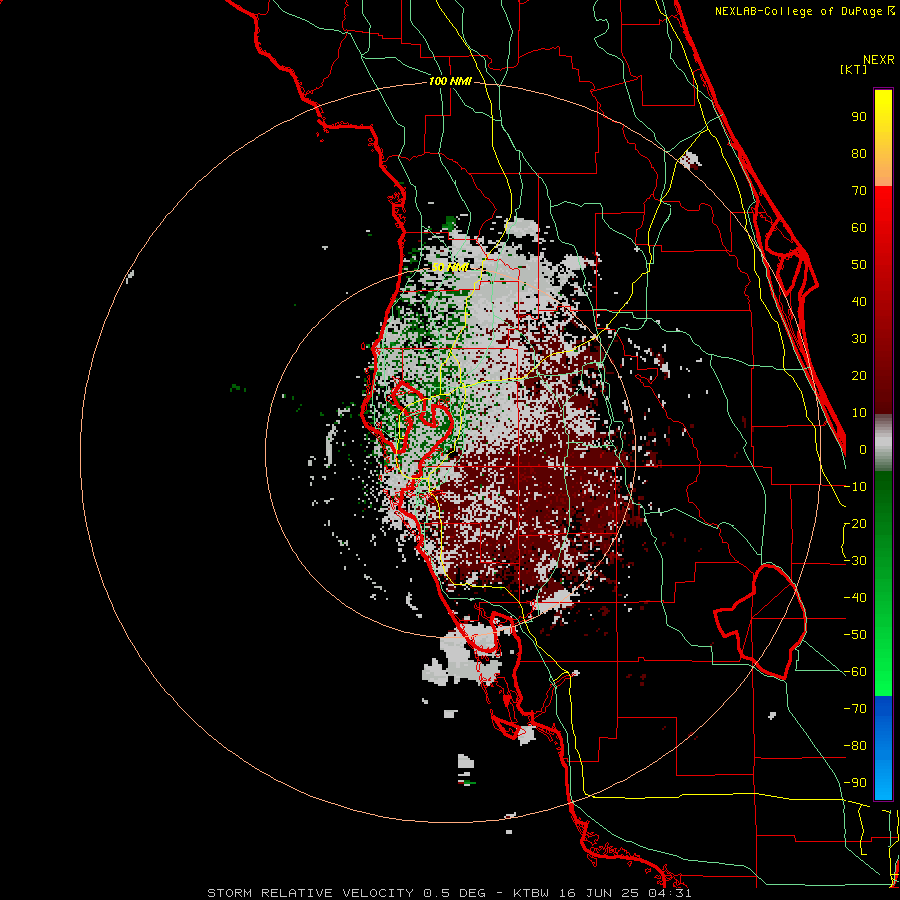Click the positive 10 value on velocity scale

pyautogui.click(x=859, y=413)
